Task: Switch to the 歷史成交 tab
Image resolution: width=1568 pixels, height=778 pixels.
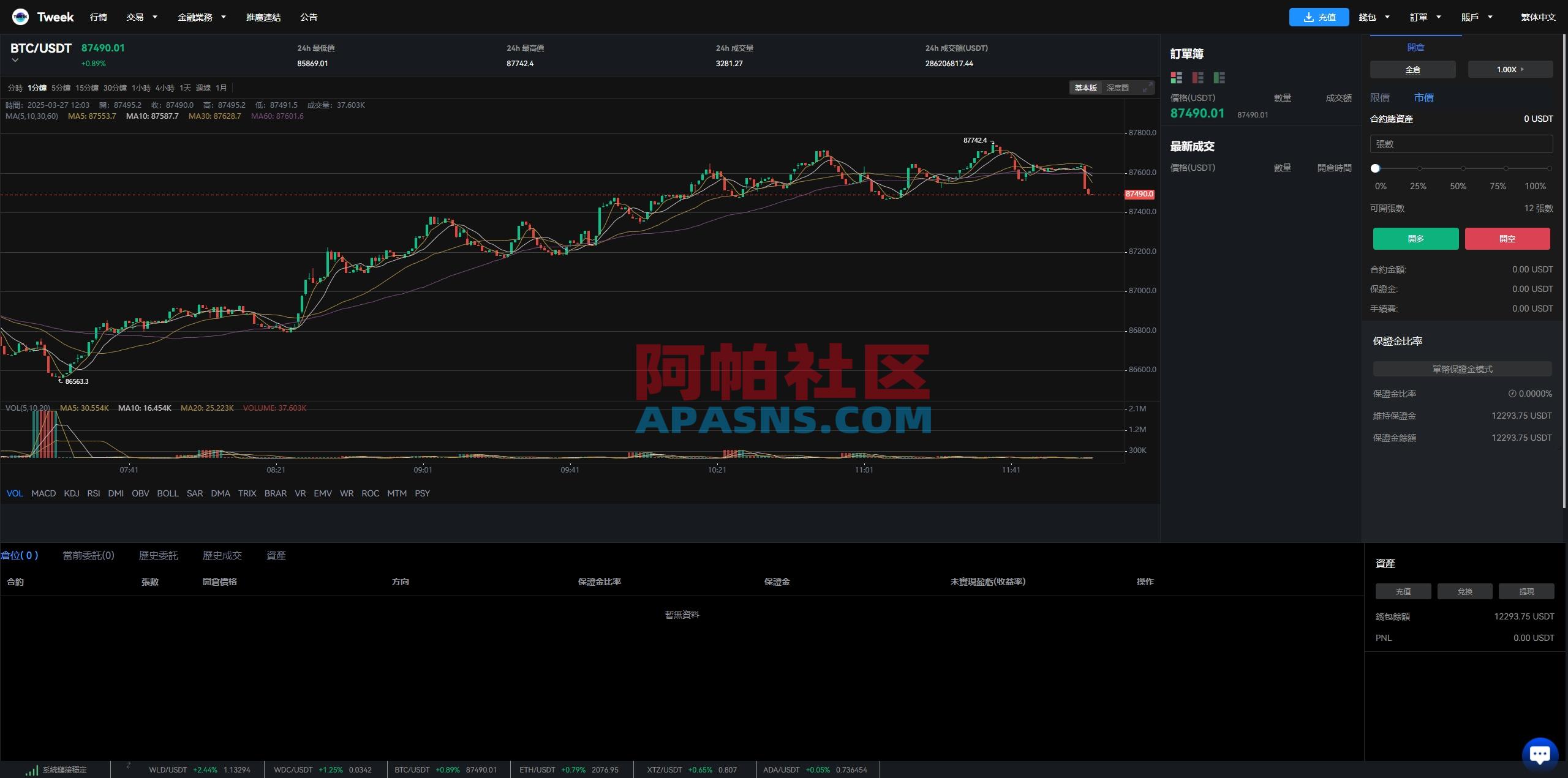Action: click(x=222, y=555)
